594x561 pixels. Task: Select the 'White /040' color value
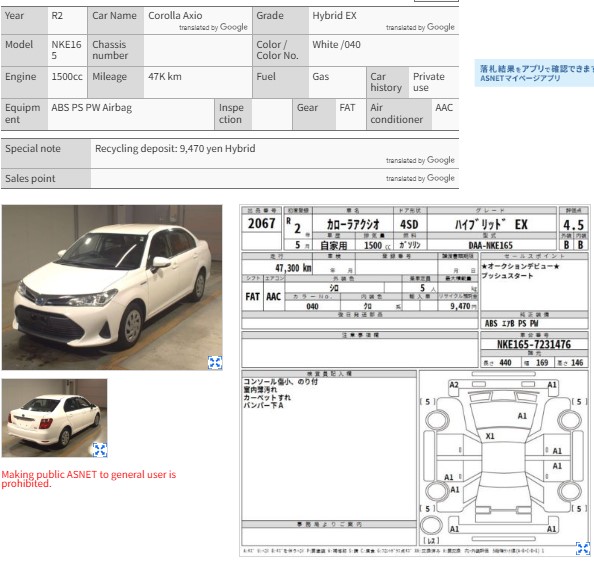click(x=336, y=44)
